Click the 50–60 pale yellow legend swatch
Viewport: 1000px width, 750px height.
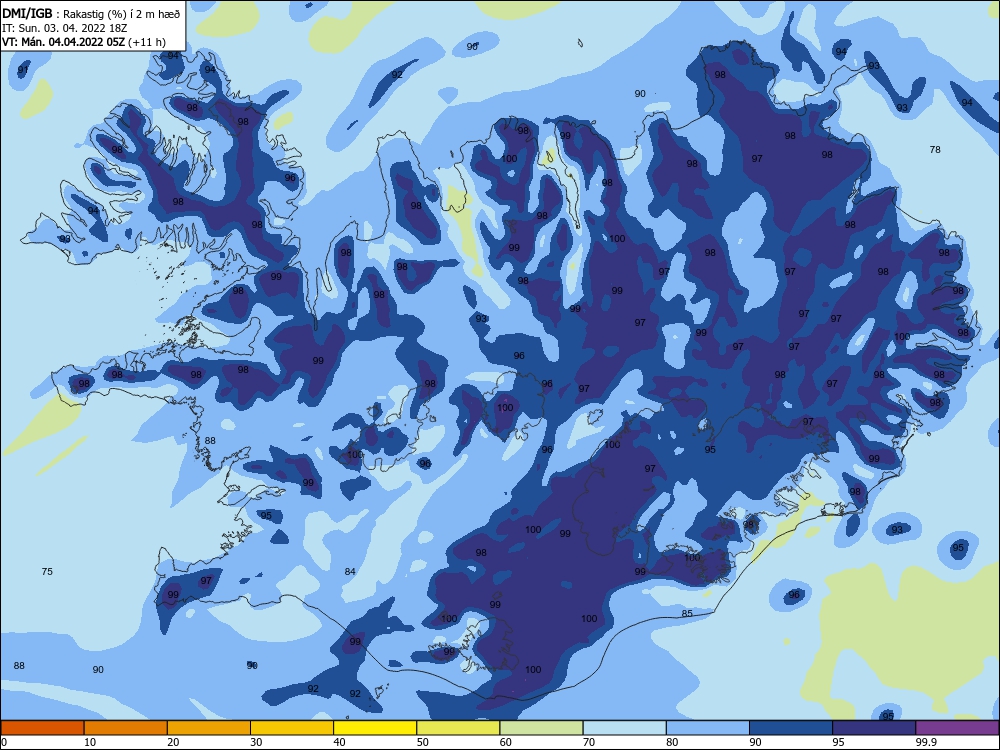pos(458,728)
